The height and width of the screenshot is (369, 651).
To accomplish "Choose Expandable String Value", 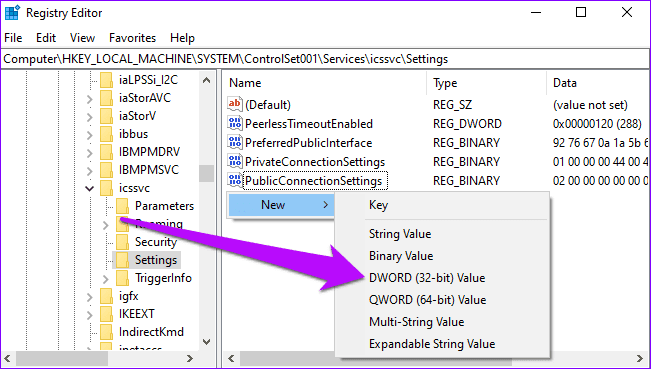I will point(432,344).
